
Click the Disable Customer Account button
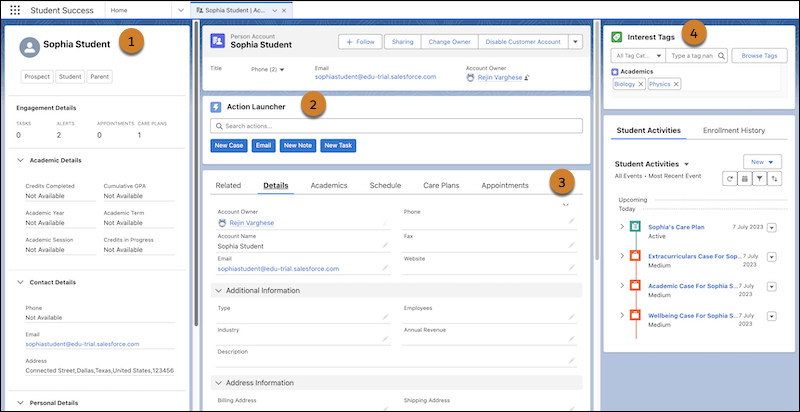coord(523,42)
